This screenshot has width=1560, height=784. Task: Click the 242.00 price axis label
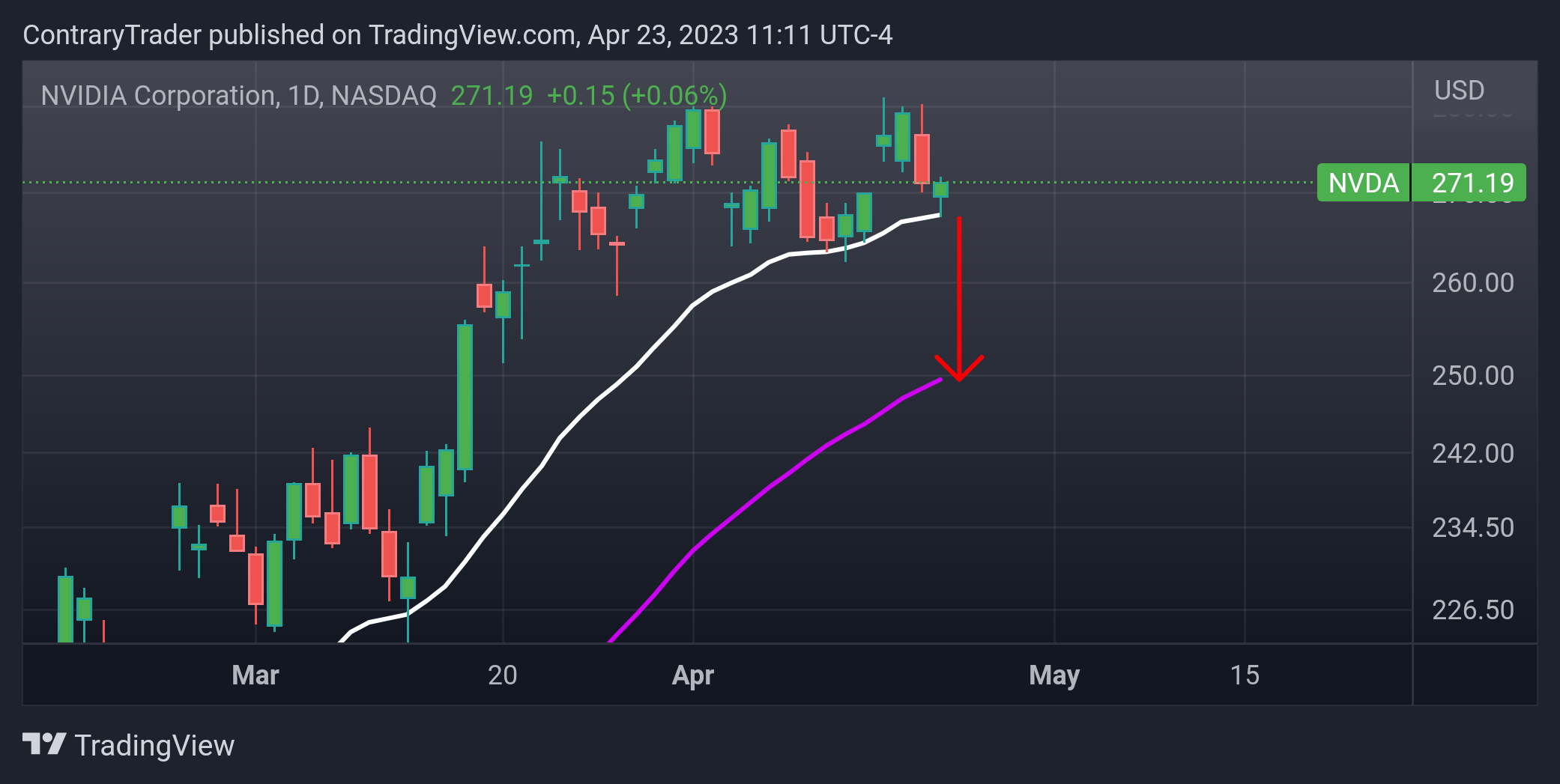point(1473,454)
